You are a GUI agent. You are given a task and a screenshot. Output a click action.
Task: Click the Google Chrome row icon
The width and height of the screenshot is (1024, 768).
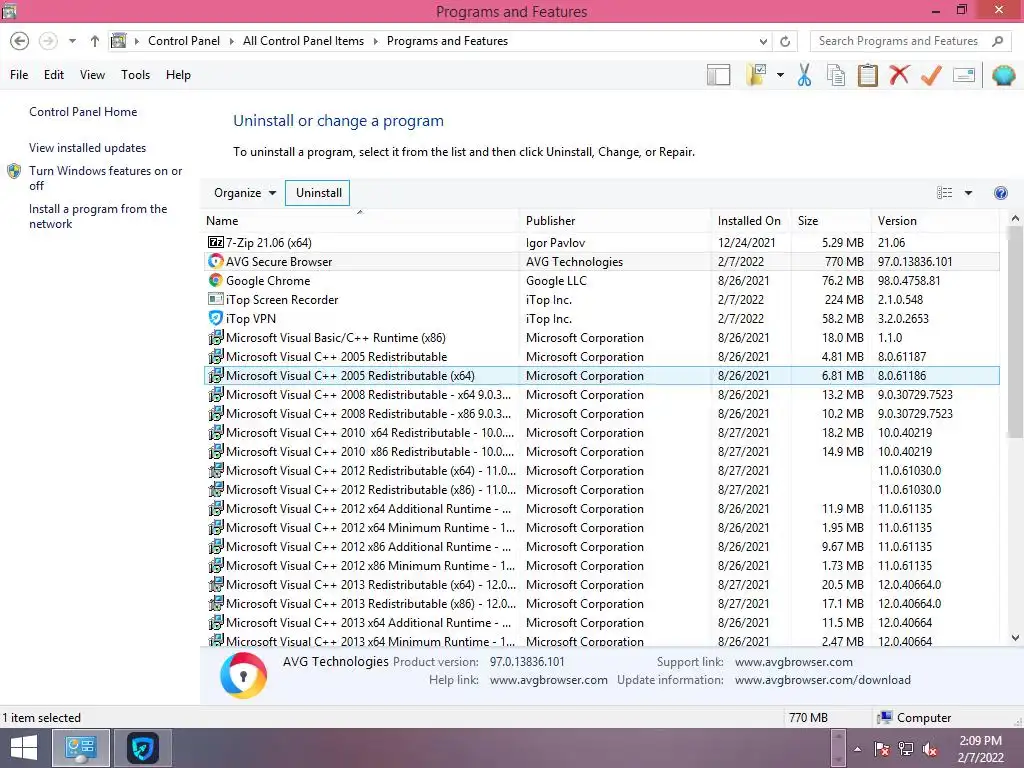click(x=216, y=280)
